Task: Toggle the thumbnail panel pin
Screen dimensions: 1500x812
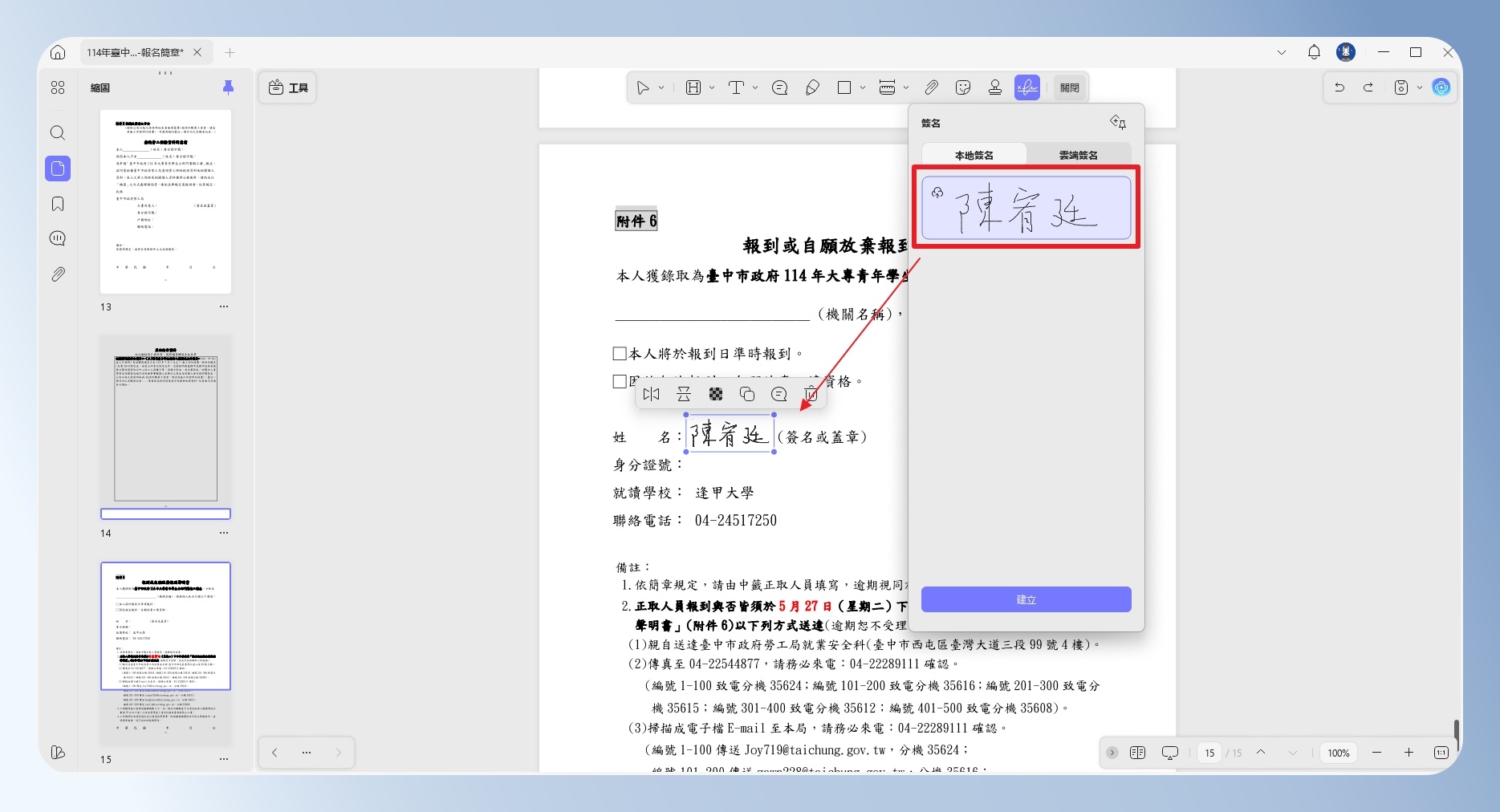Action: 228,87
